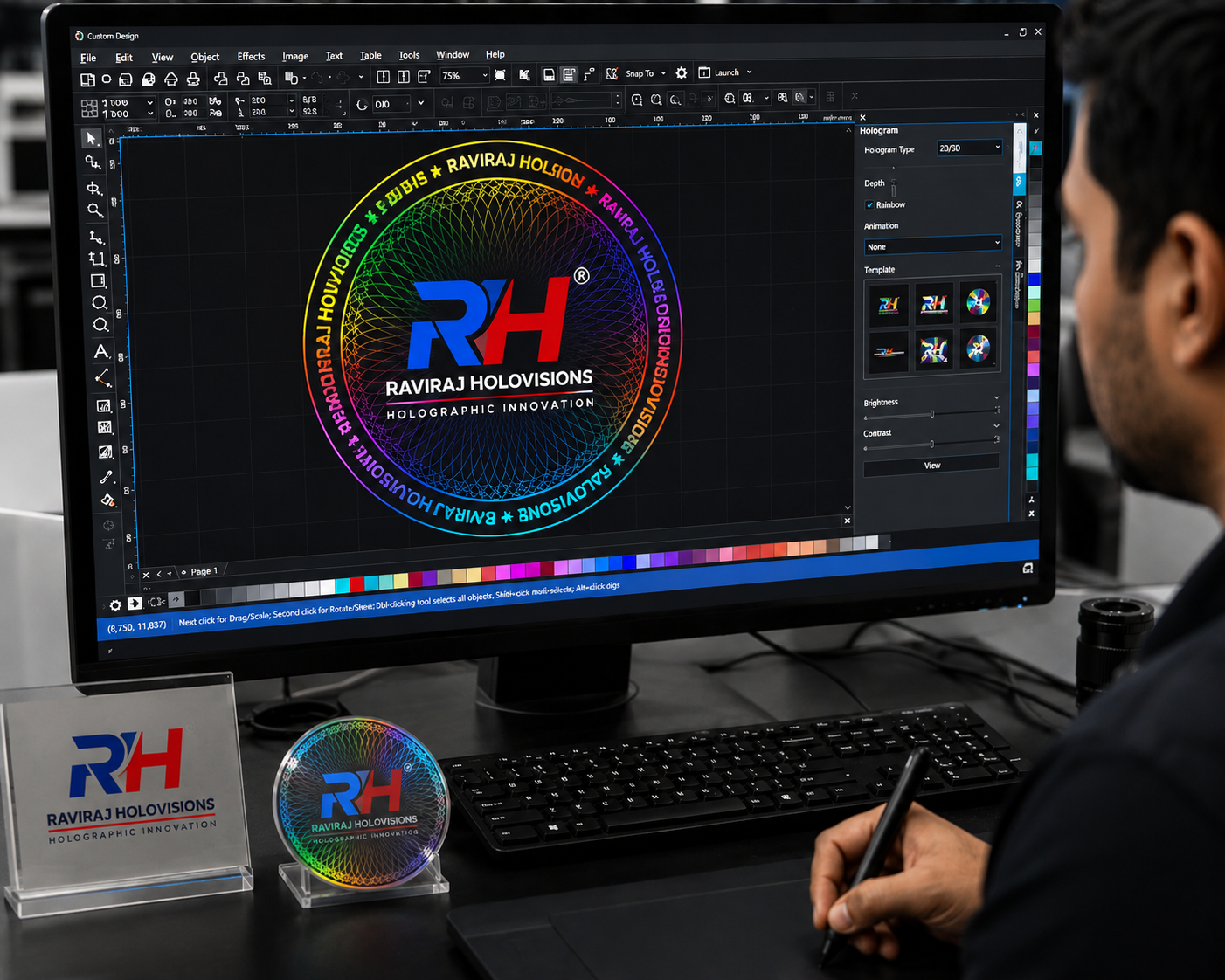Choose the Crop tool in the toolbox

point(97,259)
